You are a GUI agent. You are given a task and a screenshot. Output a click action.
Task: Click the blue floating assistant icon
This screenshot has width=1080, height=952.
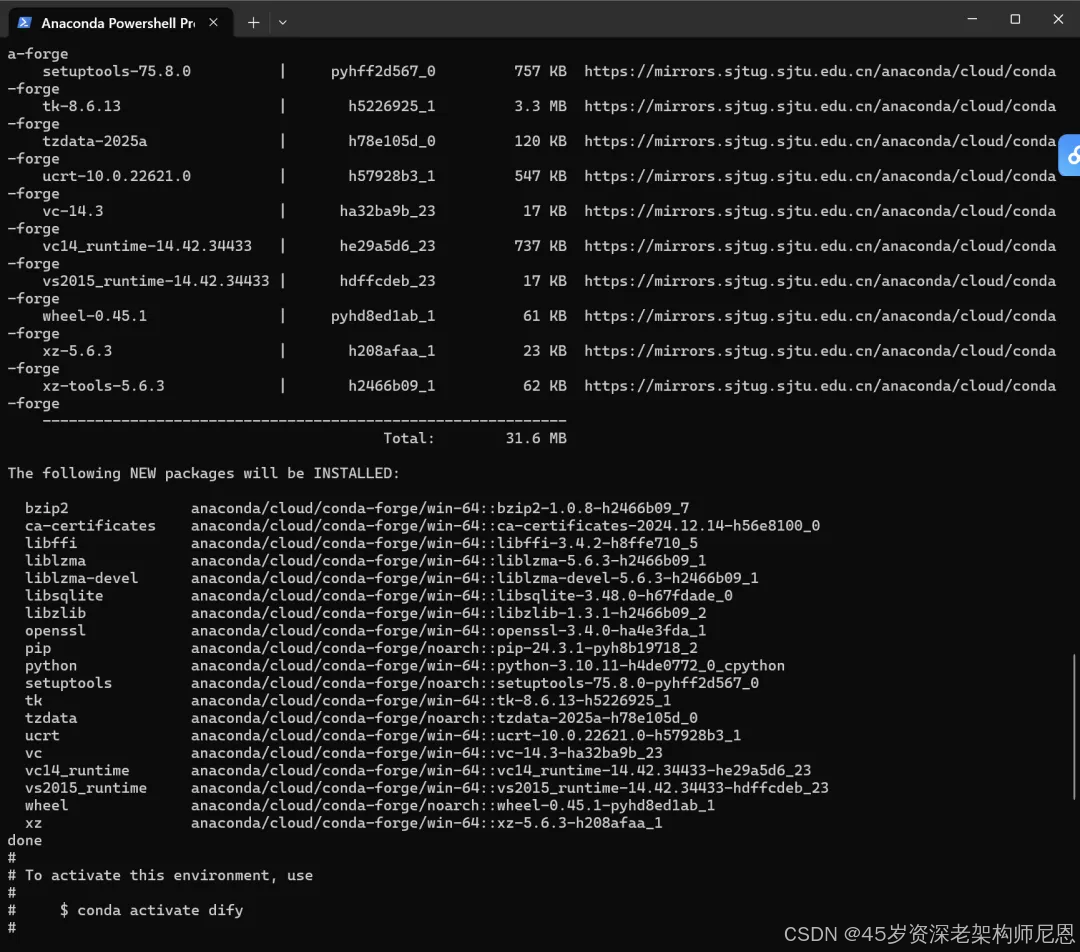click(1070, 156)
